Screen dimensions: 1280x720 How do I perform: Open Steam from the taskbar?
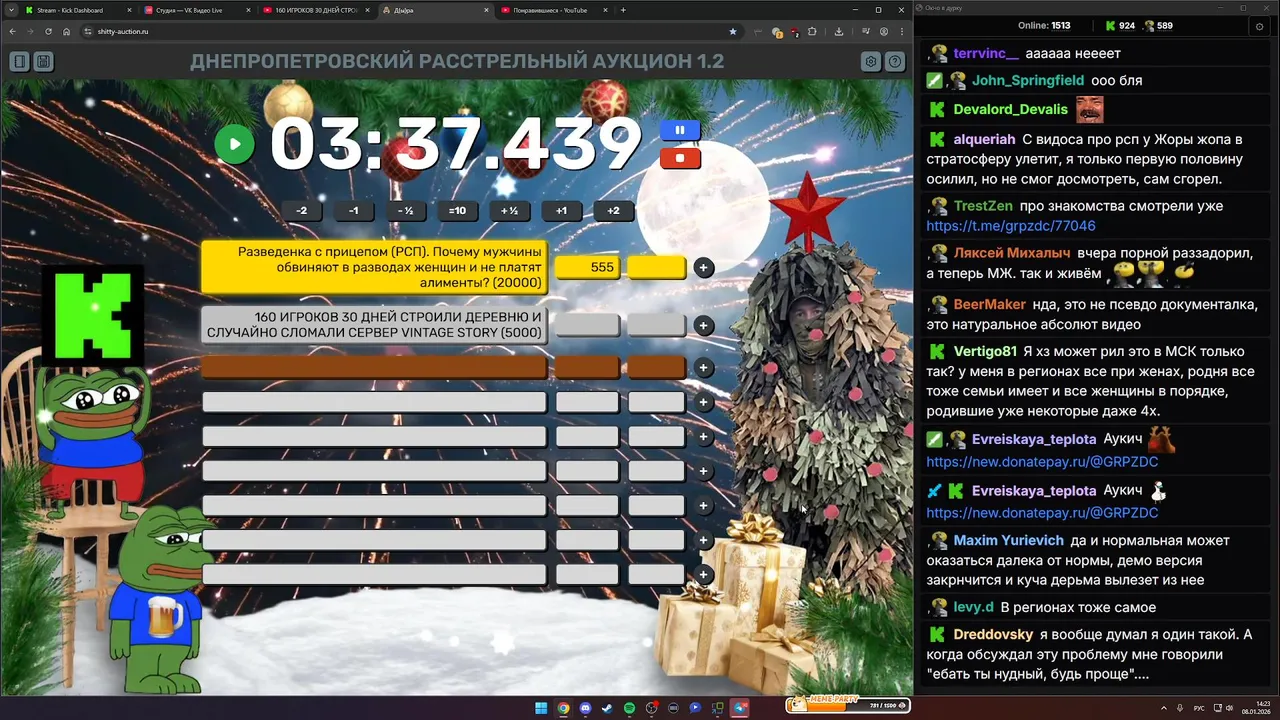click(x=607, y=708)
